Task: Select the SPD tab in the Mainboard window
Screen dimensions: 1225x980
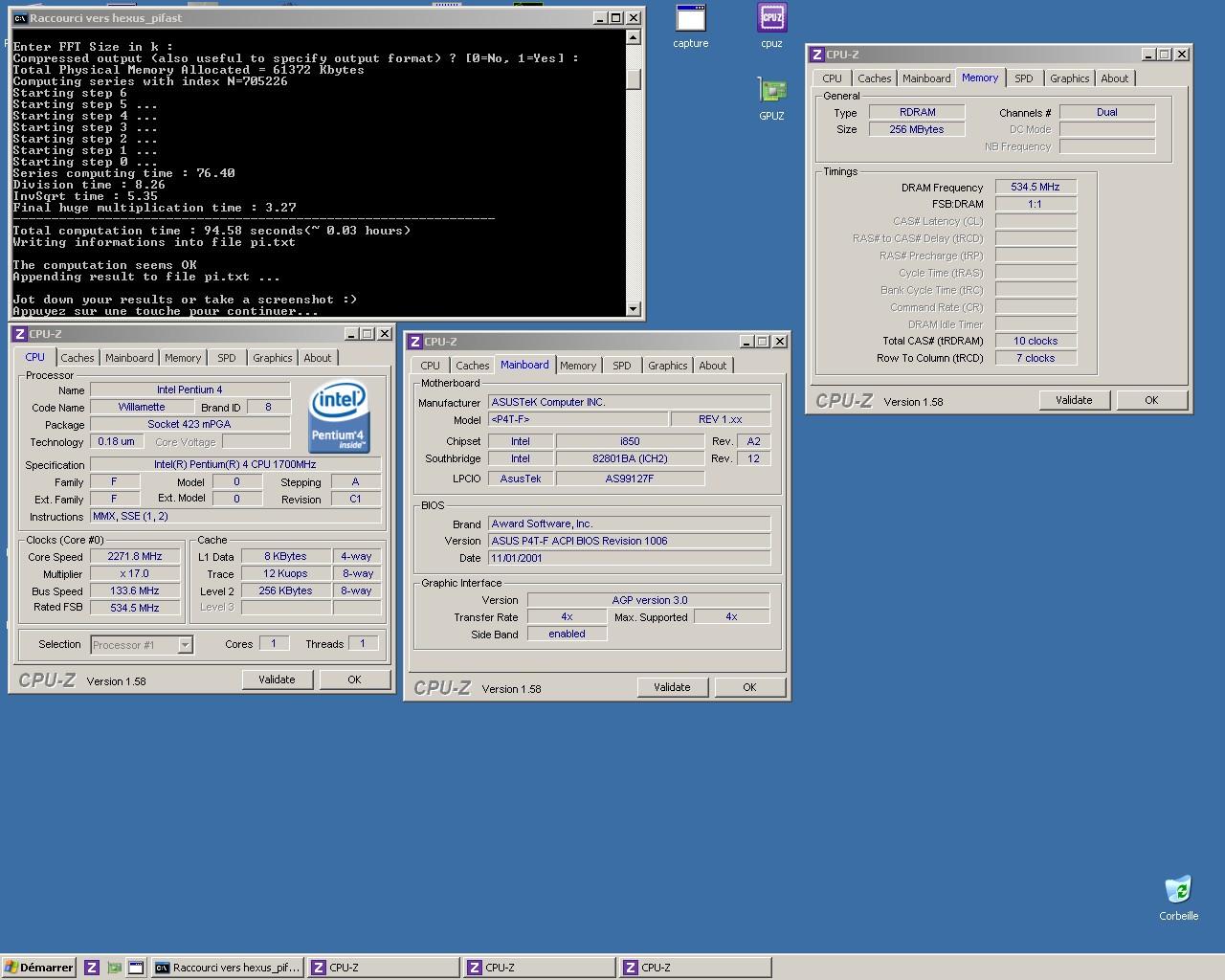Action: tap(622, 366)
